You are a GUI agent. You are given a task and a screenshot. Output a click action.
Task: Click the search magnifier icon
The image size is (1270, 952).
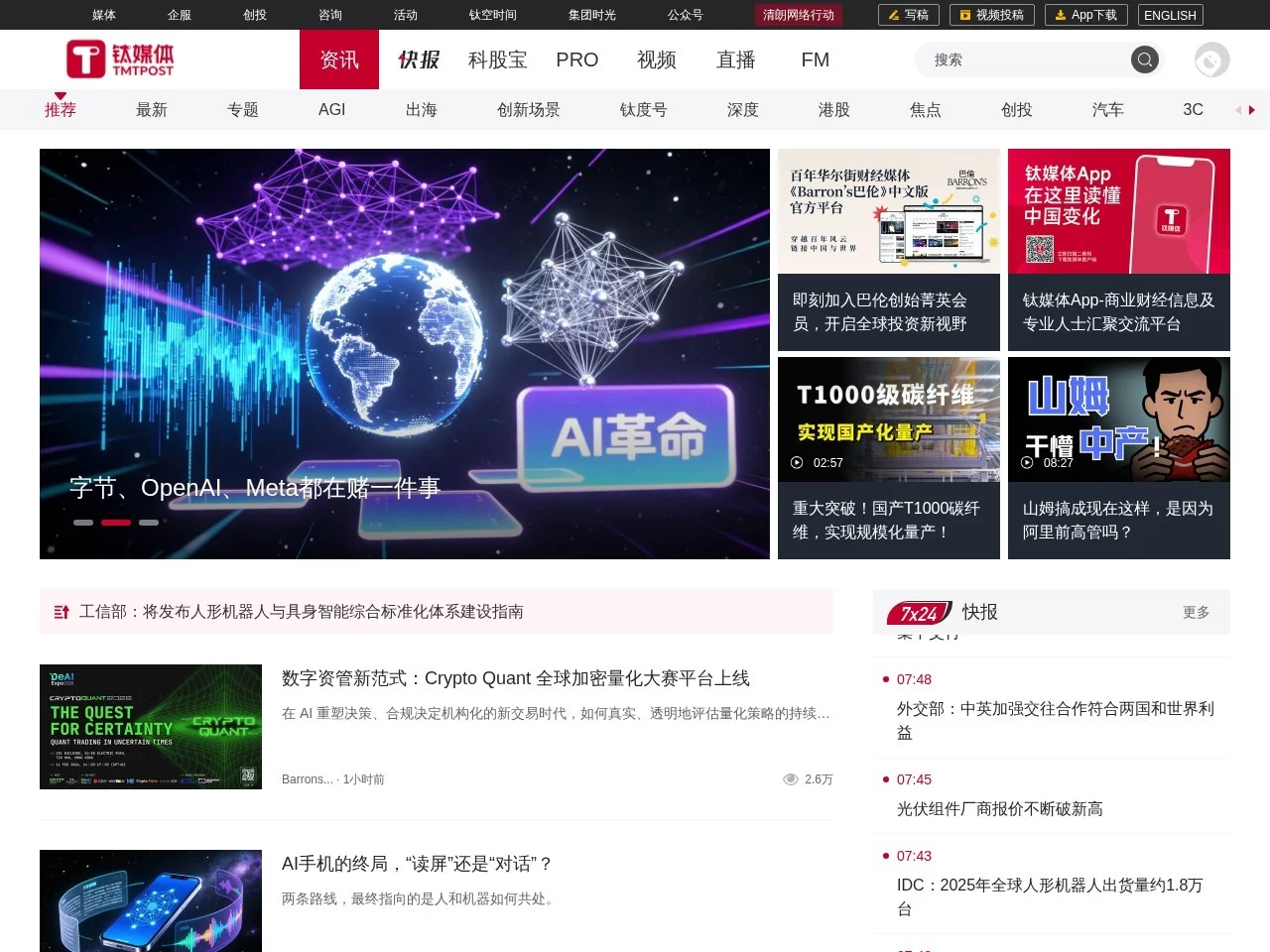(1144, 59)
